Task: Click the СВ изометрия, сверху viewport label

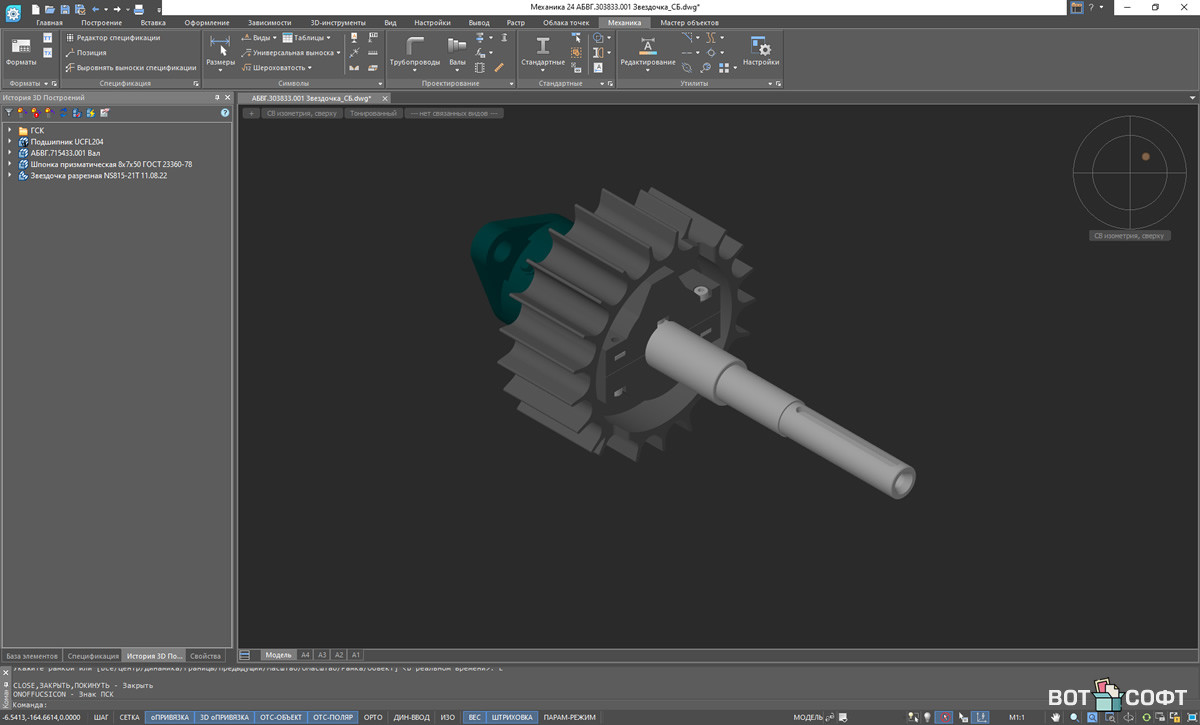Action: click(301, 114)
